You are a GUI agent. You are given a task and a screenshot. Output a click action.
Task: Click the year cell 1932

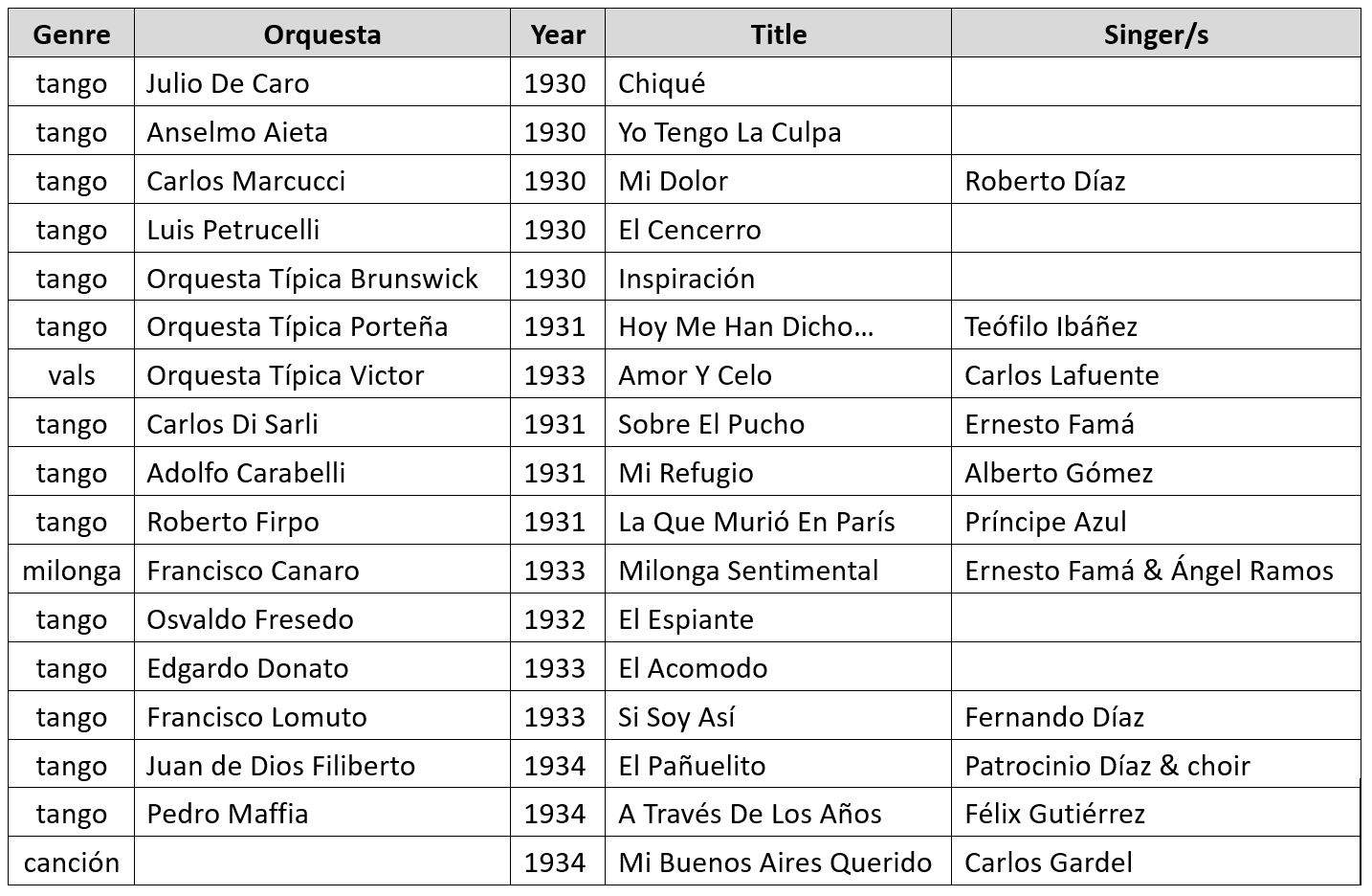click(555, 619)
